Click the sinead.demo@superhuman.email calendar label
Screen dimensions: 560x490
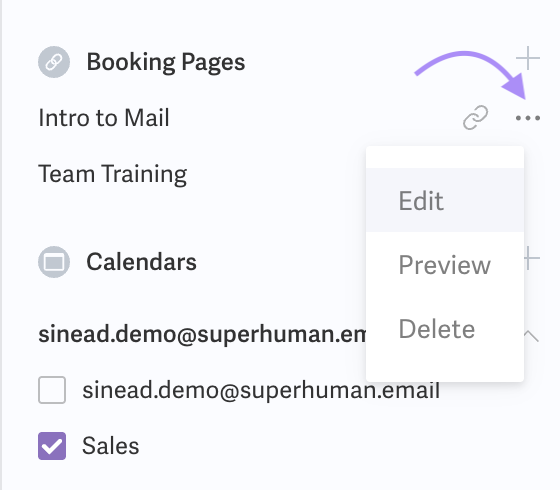(x=261, y=390)
